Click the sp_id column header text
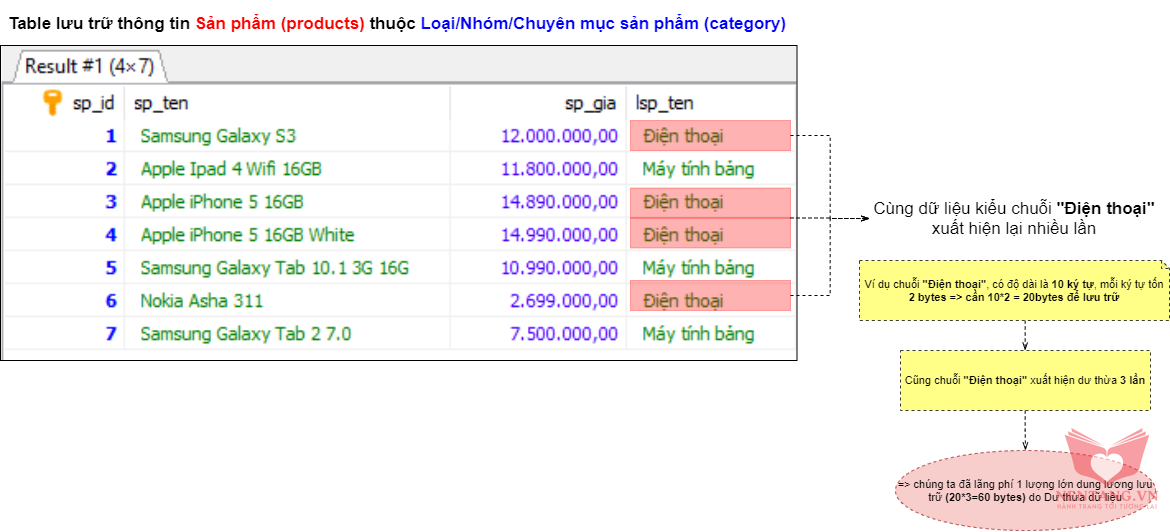Screen dimensions: 1170x532 93,103
